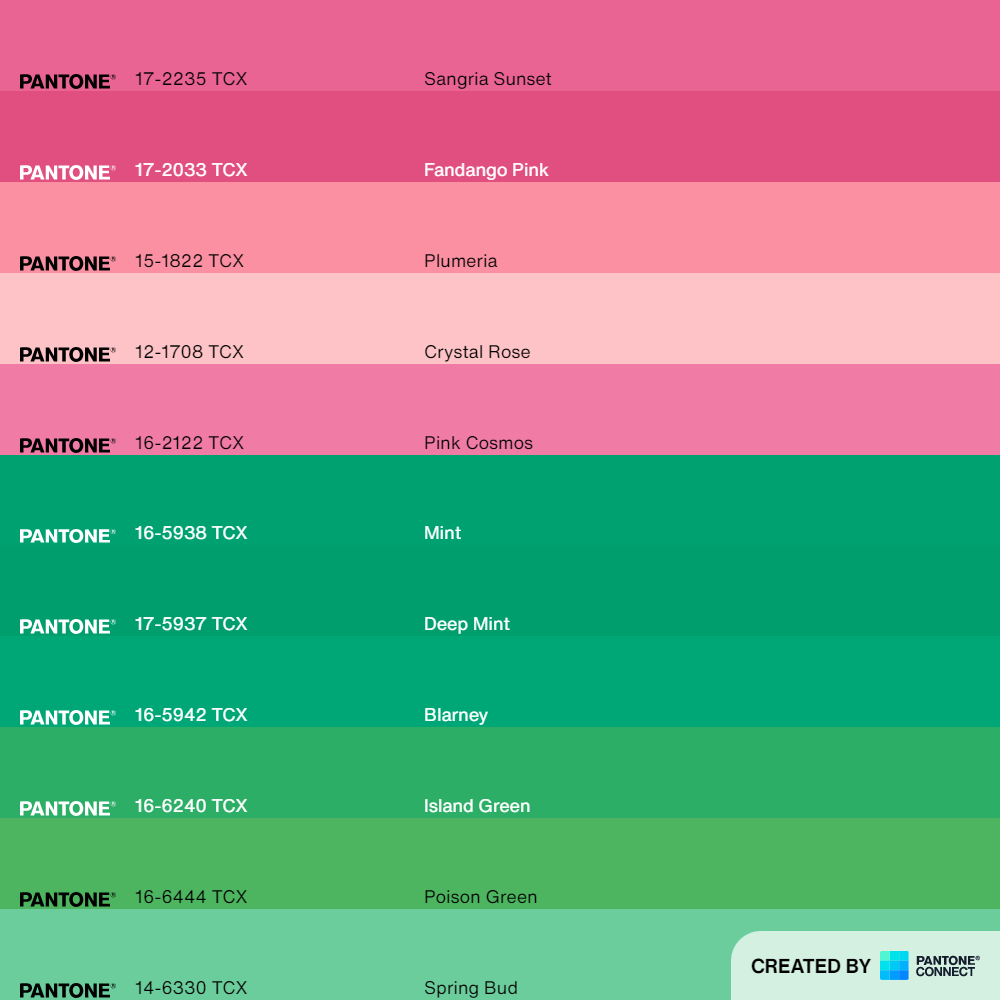Click the color name Spring Bud
Viewport: 1000px width, 1000px height.
tap(471, 989)
